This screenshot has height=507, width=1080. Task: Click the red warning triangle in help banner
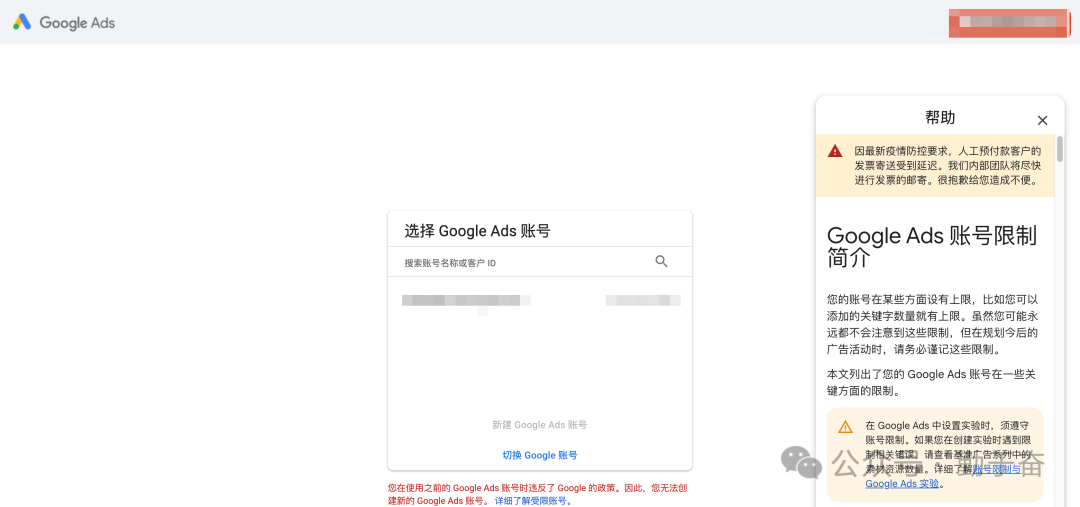click(x=835, y=151)
